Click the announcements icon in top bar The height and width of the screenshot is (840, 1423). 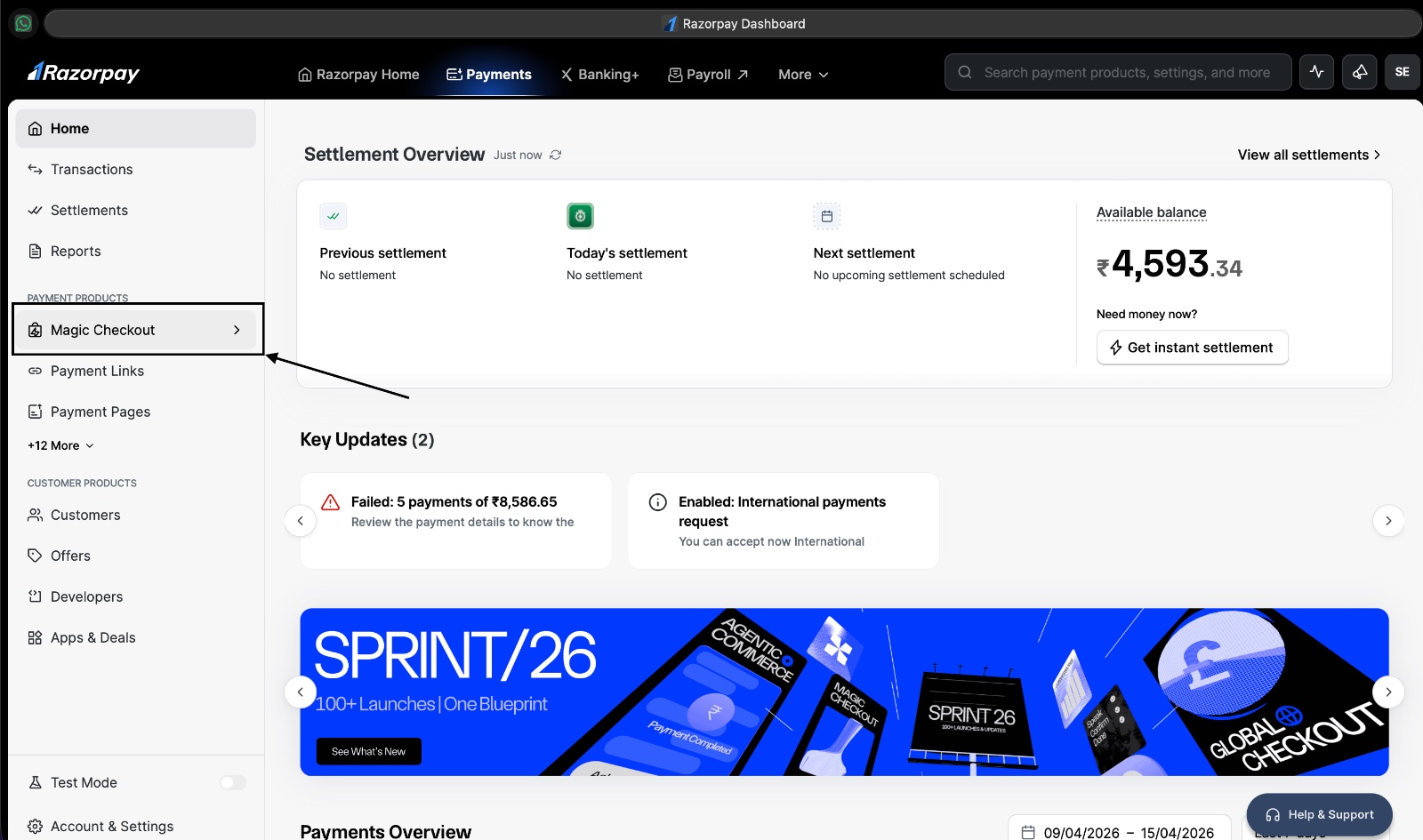point(1359,73)
